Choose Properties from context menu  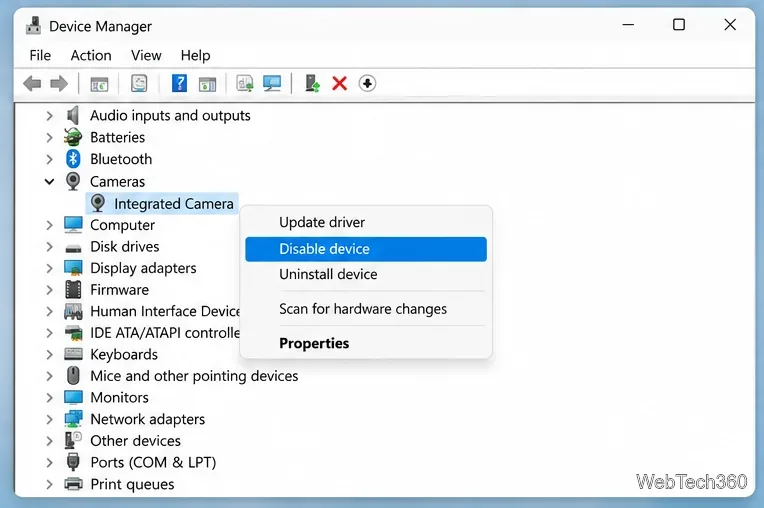tap(366, 343)
